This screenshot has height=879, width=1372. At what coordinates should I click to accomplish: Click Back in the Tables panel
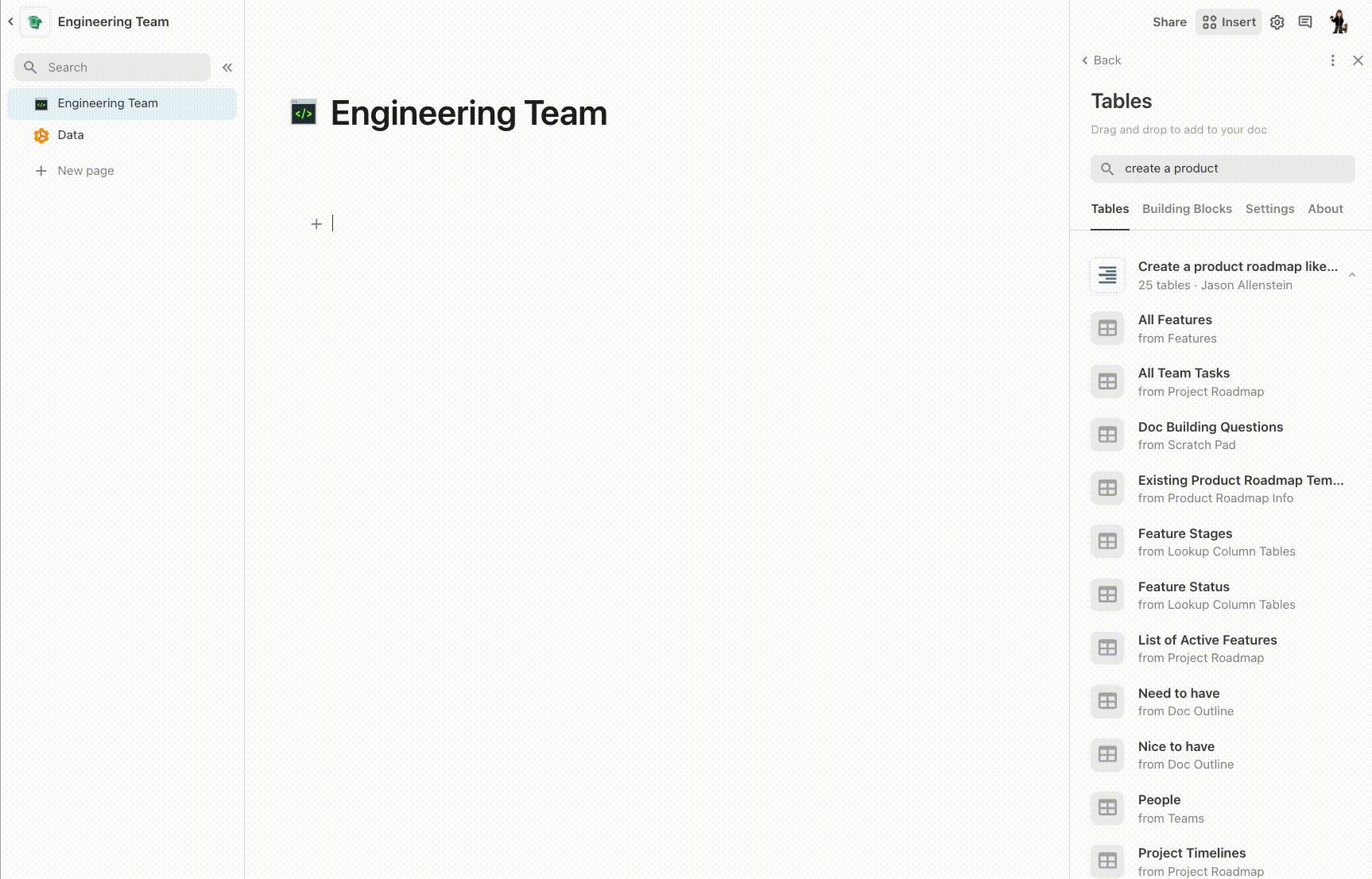point(1101,60)
